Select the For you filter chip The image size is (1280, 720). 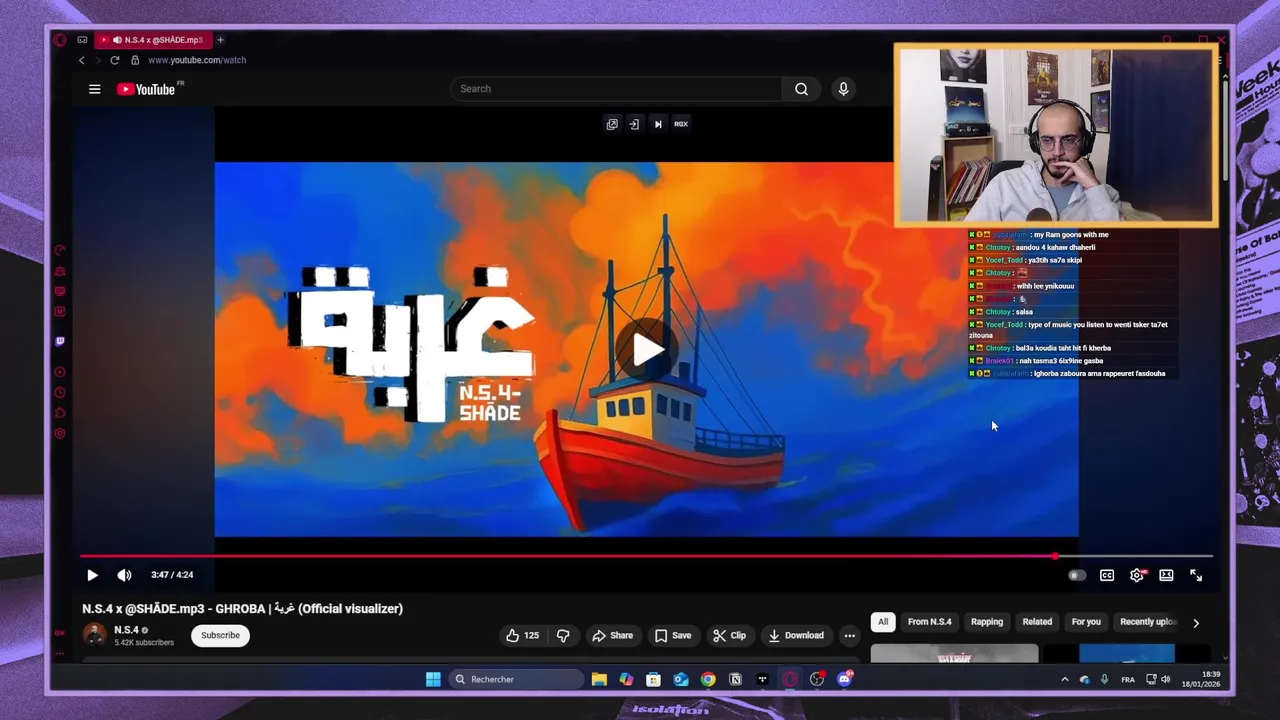1086,622
